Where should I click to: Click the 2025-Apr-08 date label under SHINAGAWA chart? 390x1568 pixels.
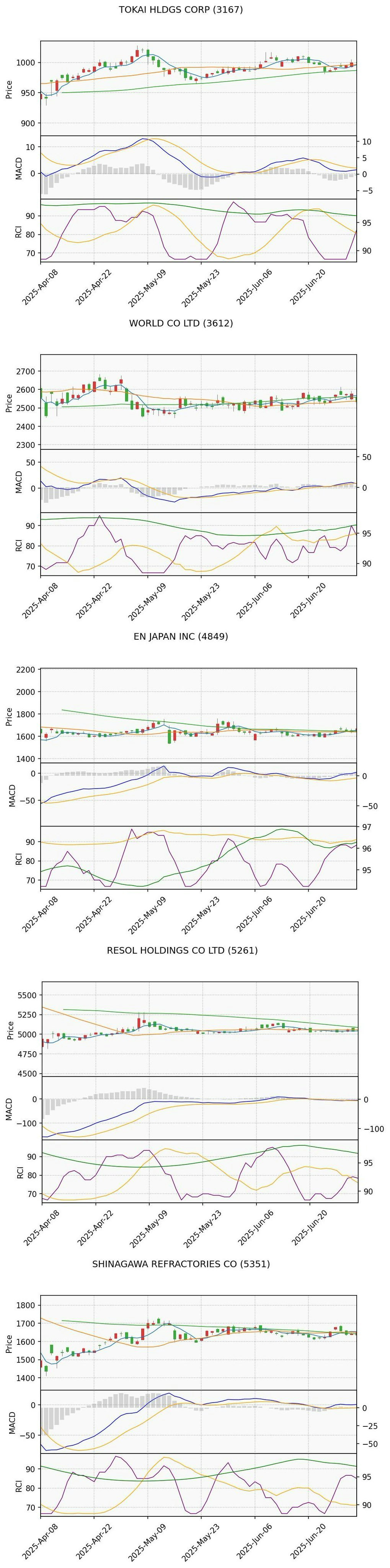(x=41, y=1540)
